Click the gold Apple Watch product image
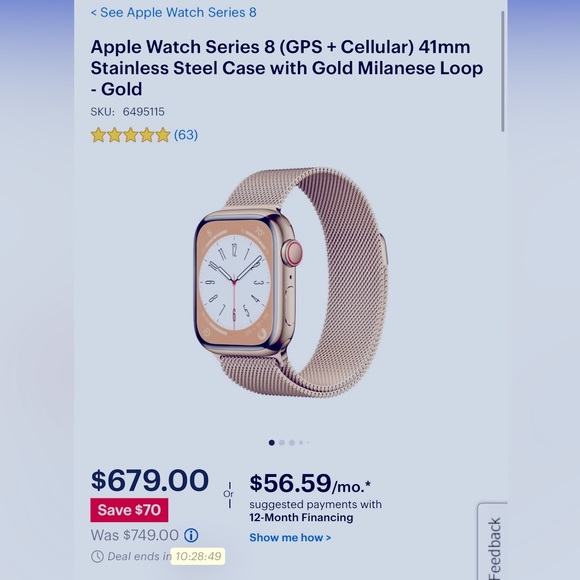The height and width of the screenshot is (580, 580). [x=291, y=283]
